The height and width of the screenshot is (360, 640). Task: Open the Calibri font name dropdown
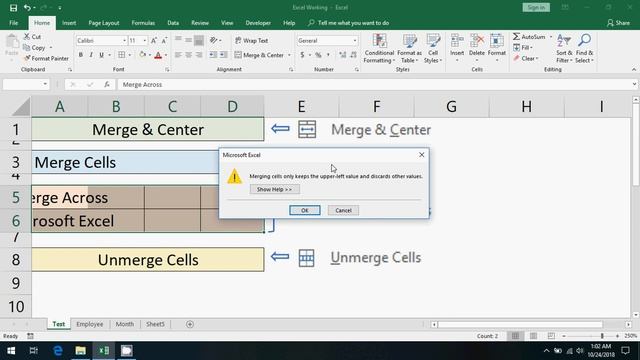124,41
